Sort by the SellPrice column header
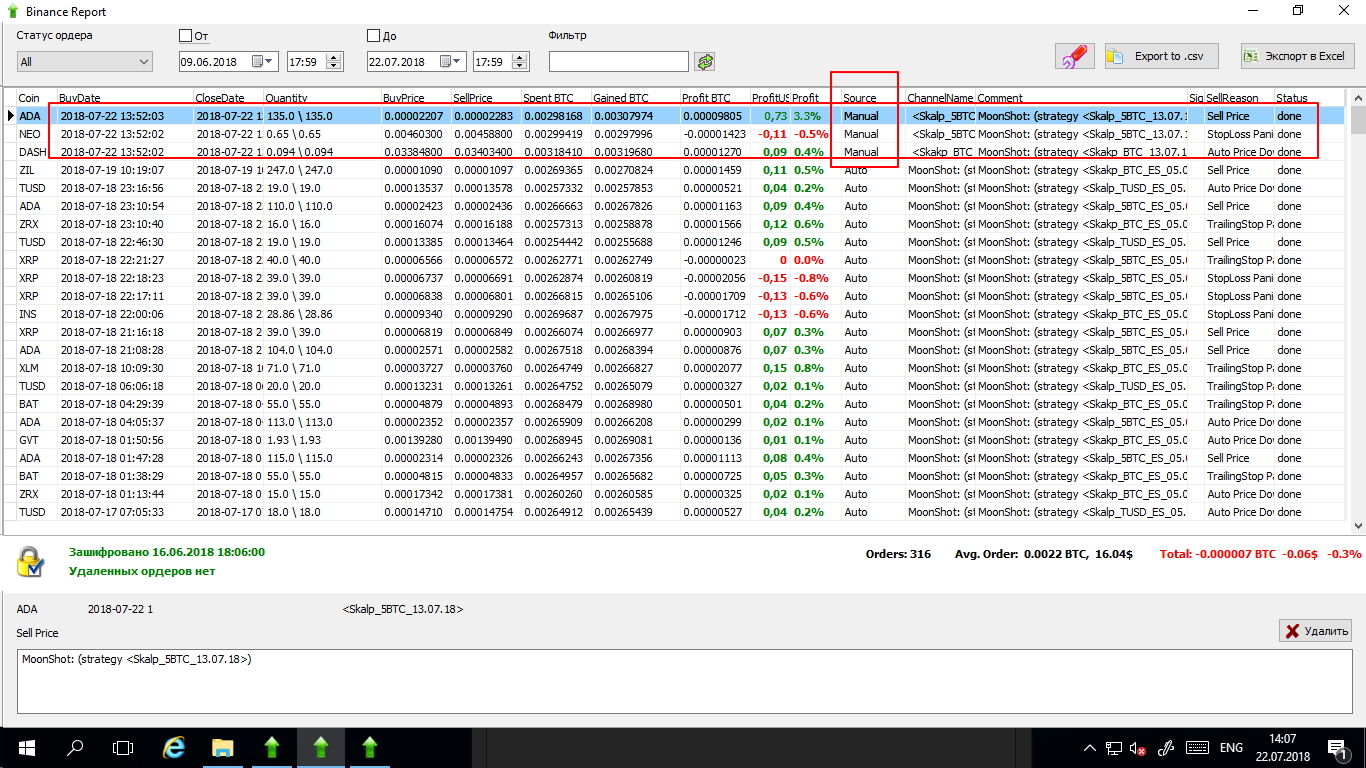This screenshot has width=1366, height=768. coord(486,98)
